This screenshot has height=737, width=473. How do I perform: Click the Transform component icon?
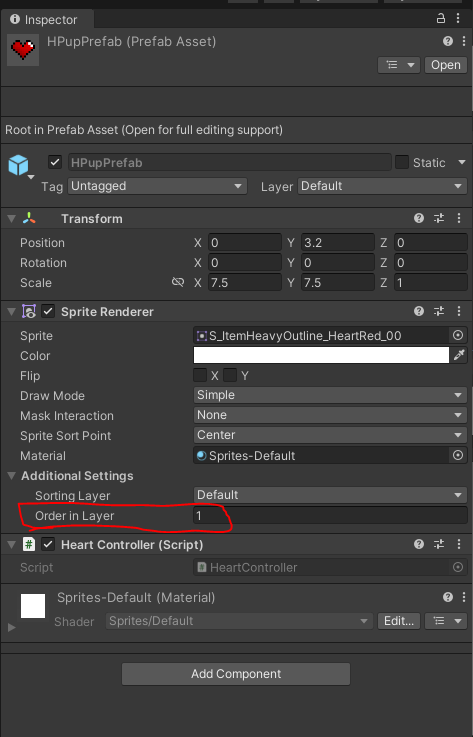[x=29, y=218]
